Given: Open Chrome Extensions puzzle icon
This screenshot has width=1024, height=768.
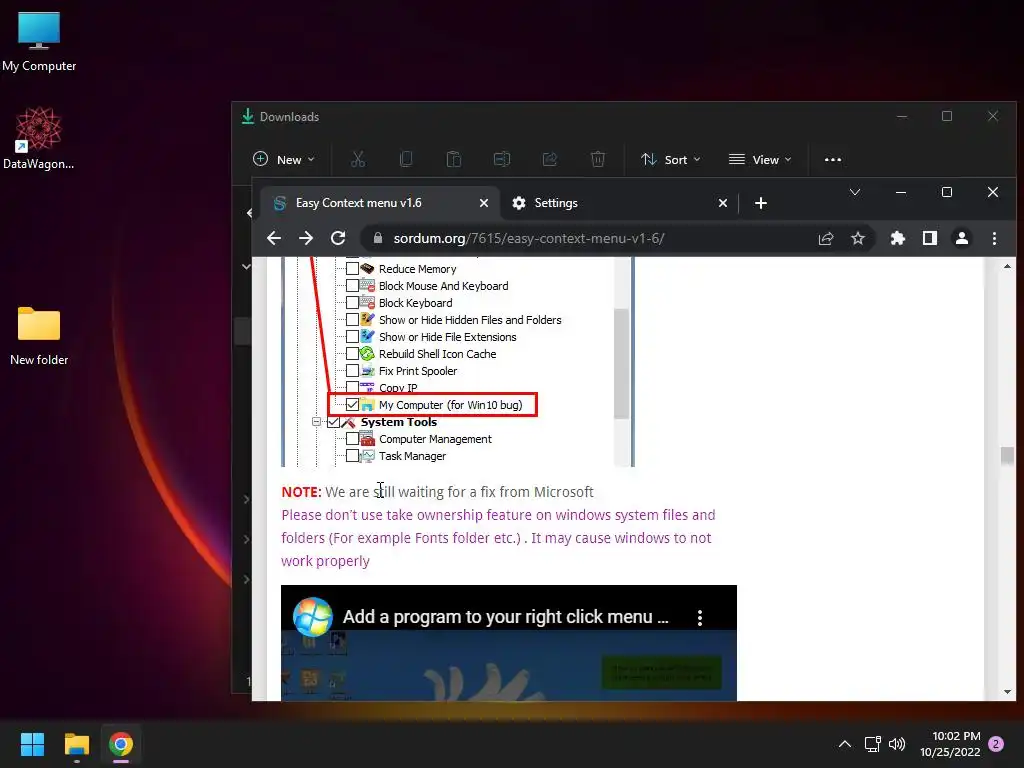Looking at the screenshot, I should (898, 238).
